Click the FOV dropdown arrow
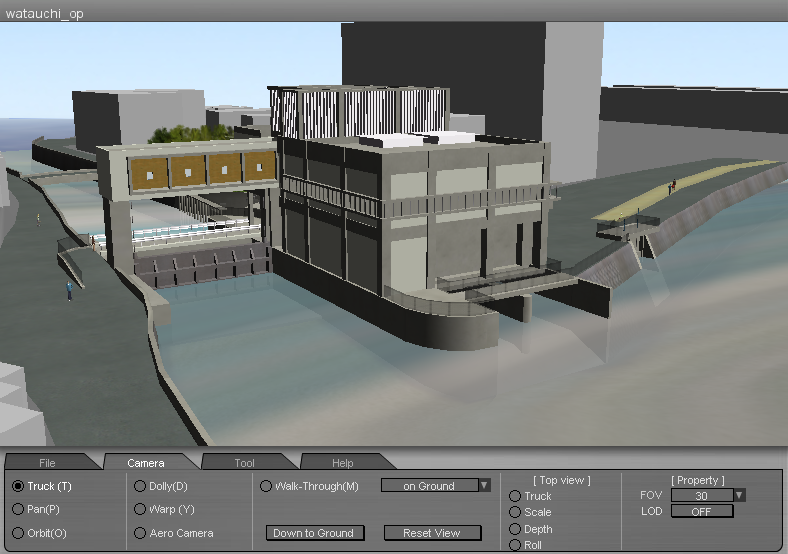This screenshot has height=554, width=788. point(739,495)
